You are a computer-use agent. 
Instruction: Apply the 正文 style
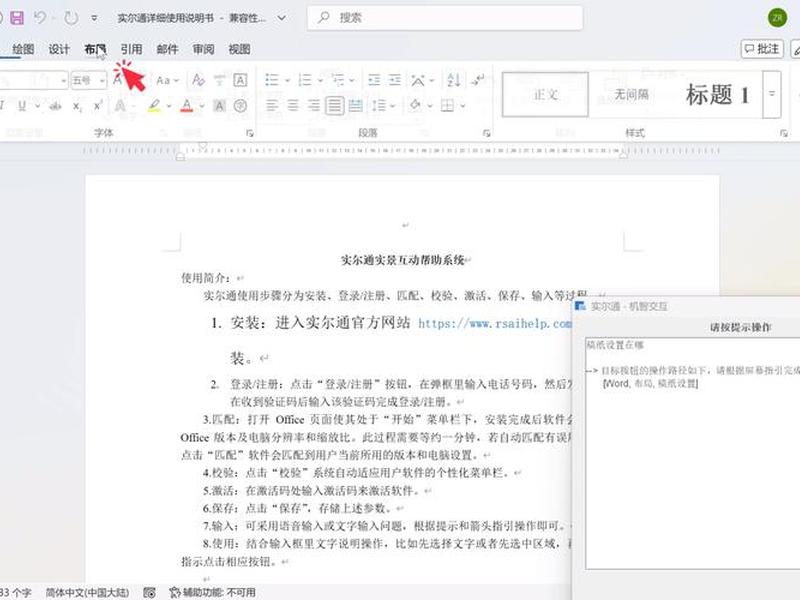(545, 95)
